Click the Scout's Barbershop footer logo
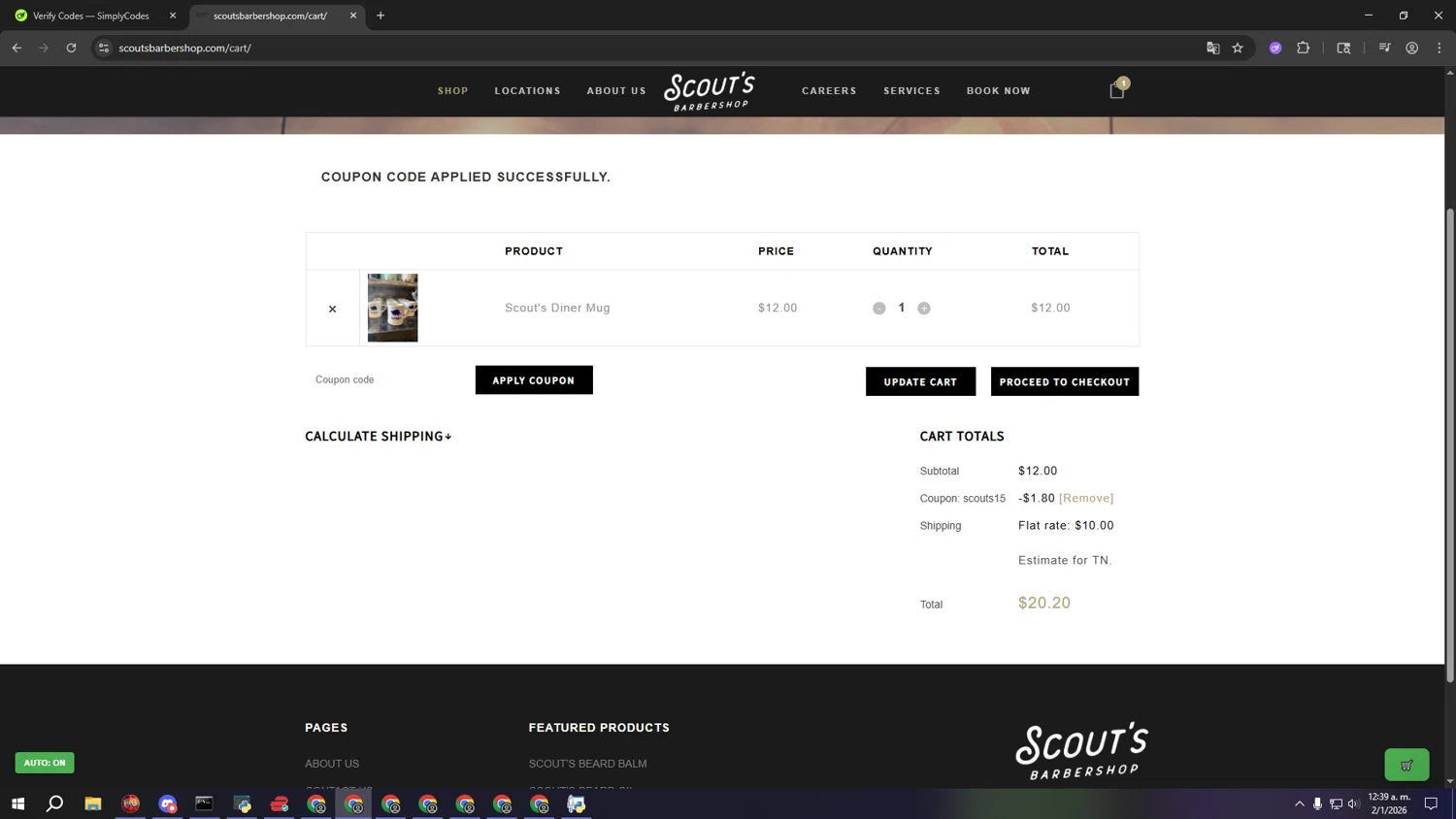The image size is (1456, 819). (x=1081, y=750)
